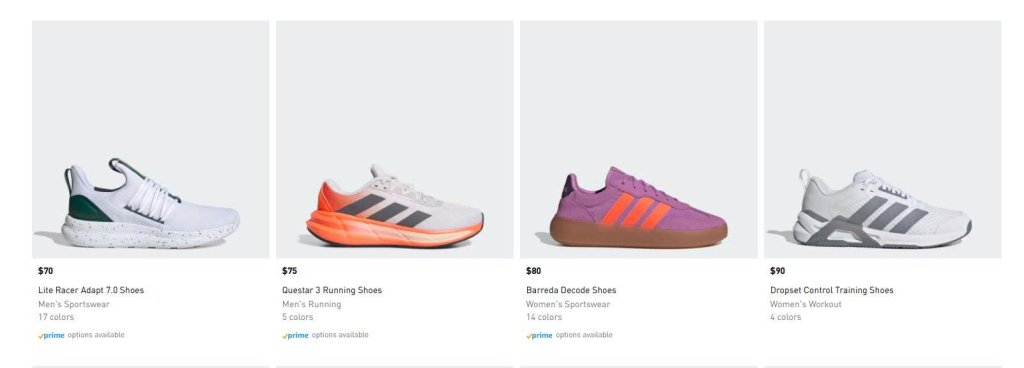This screenshot has height=368, width=1024.
Task: Click the Prime logo under Questar 3
Action: [x=295, y=335]
